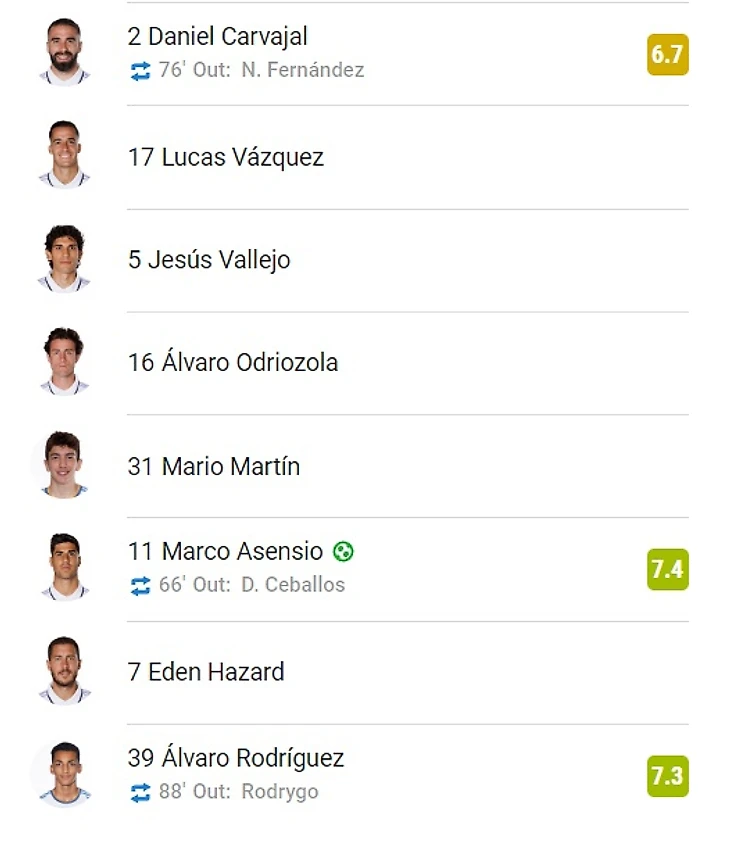Click substitution icon under Álvaro Rodríguez
The height and width of the screenshot is (844, 730).
pos(140,792)
